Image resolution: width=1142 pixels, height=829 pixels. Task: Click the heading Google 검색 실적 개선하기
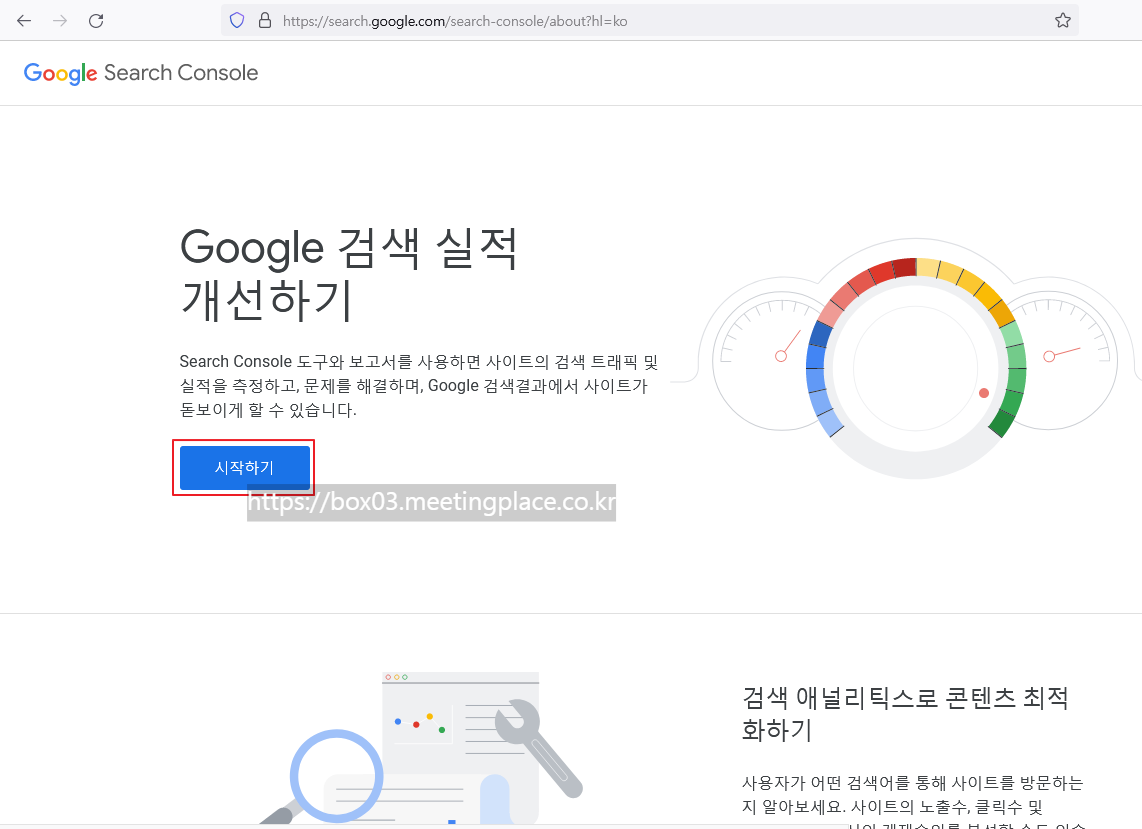pyautogui.click(x=348, y=273)
